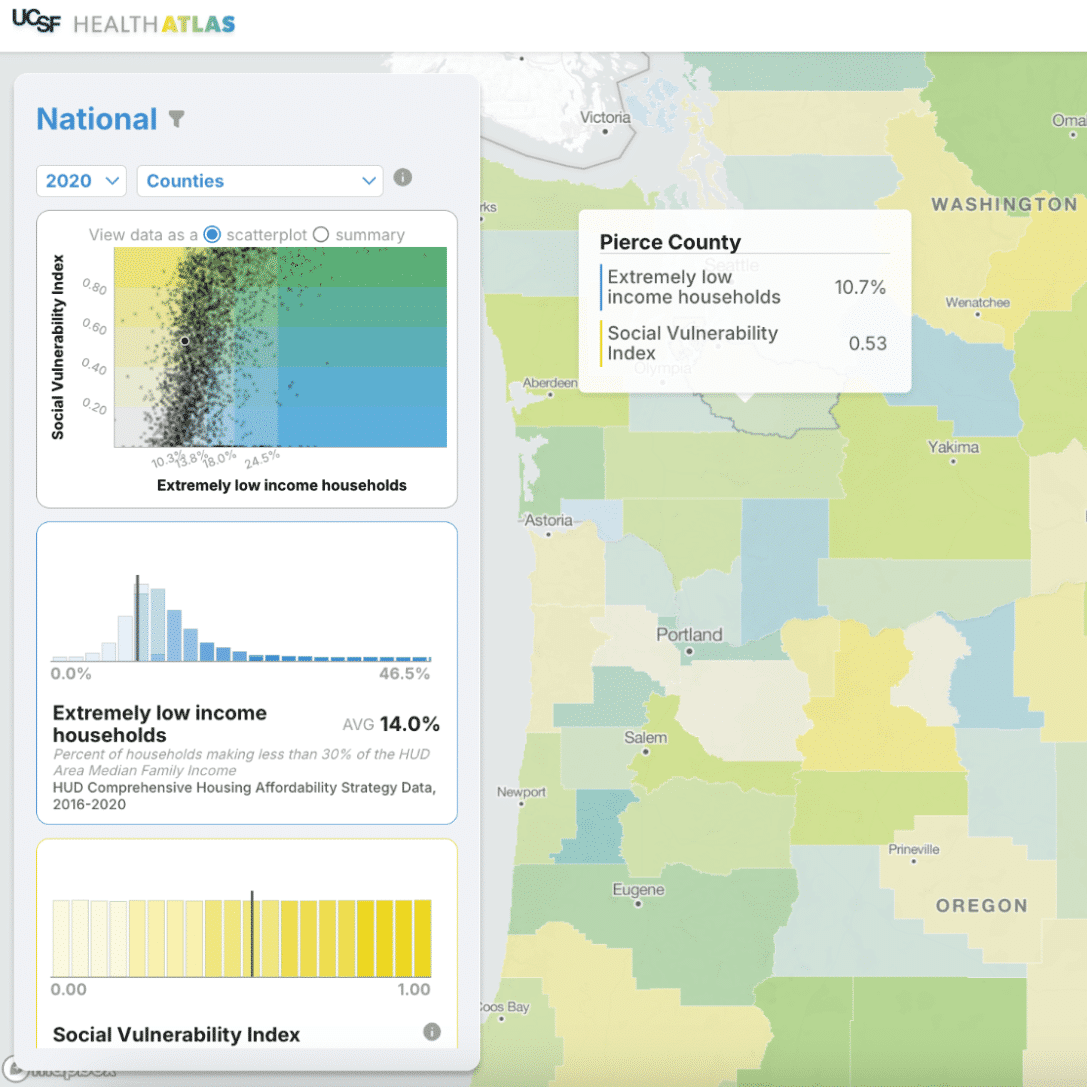
Task: Click the Portland city label on the map
Action: coord(689,634)
